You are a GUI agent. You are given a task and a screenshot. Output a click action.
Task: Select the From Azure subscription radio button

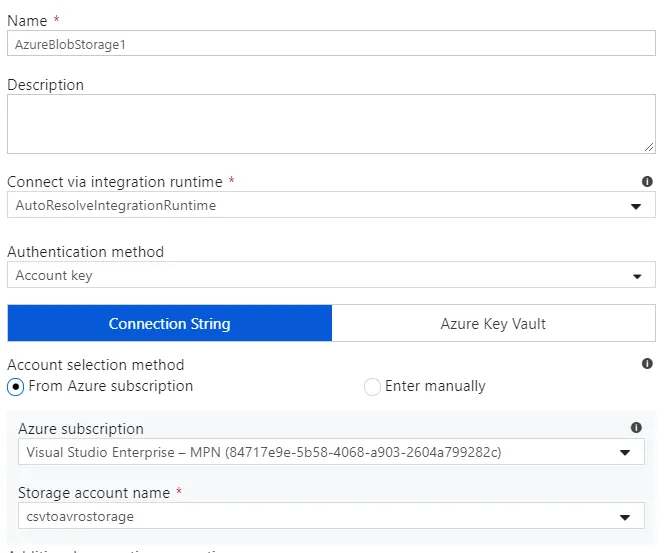pyautogui.click(x=16, y=387)
